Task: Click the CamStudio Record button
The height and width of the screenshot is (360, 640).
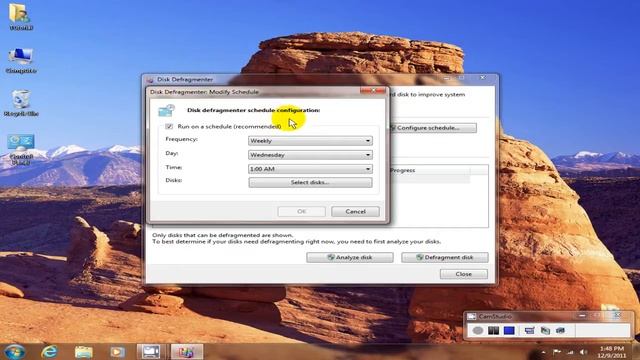Action: 478,330
